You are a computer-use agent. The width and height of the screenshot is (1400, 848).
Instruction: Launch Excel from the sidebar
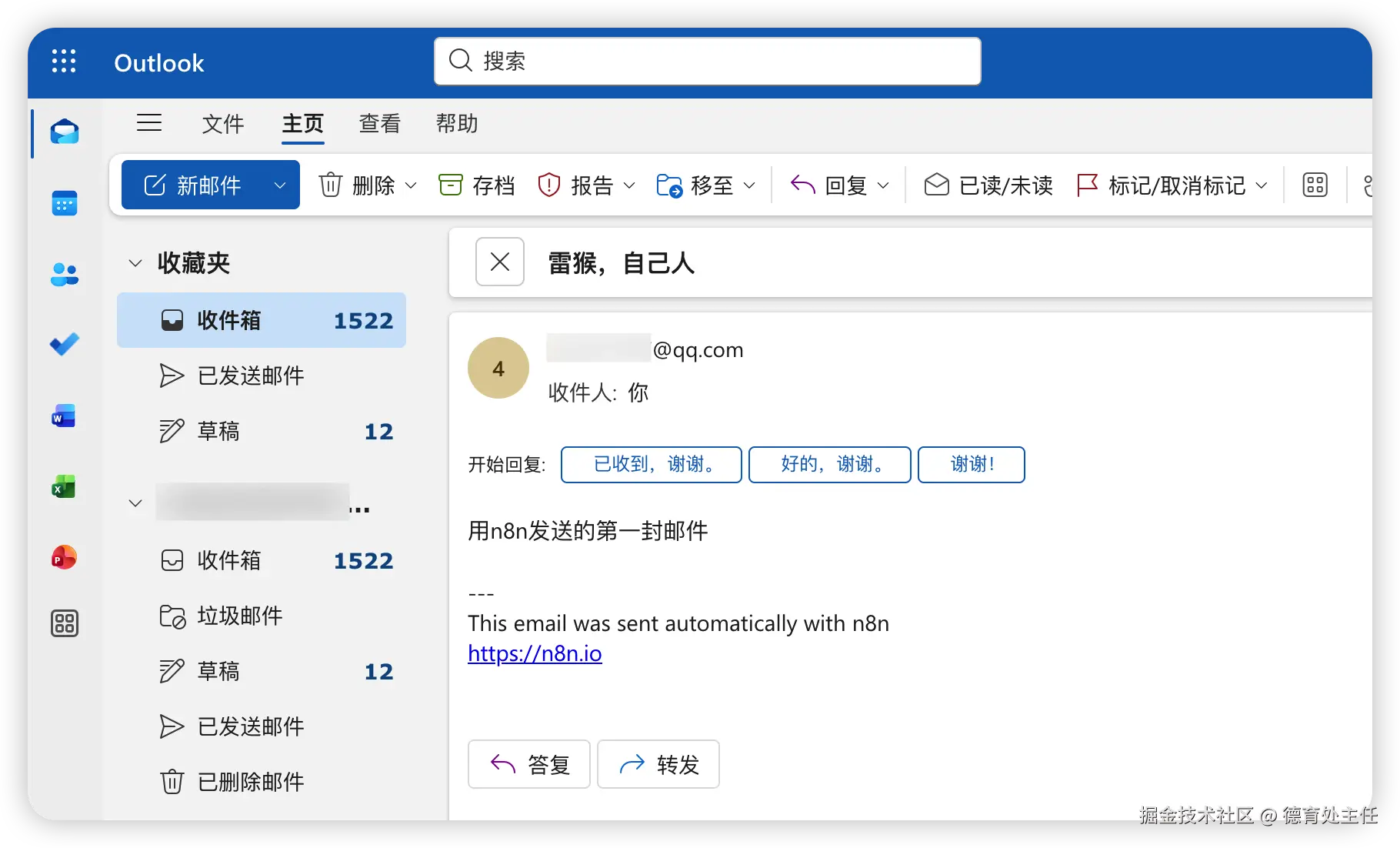(64, 486)
